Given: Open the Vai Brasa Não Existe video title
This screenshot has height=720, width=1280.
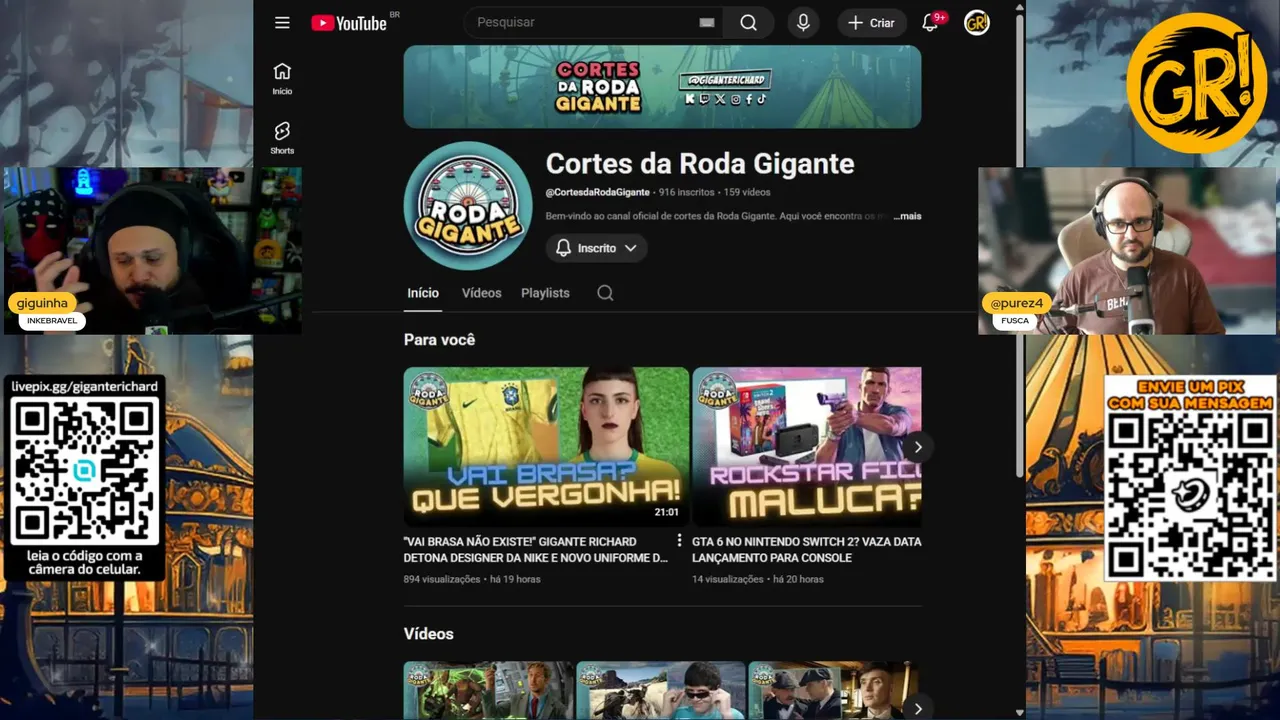Looking at the screenshot, I should [x=536, y=550].
